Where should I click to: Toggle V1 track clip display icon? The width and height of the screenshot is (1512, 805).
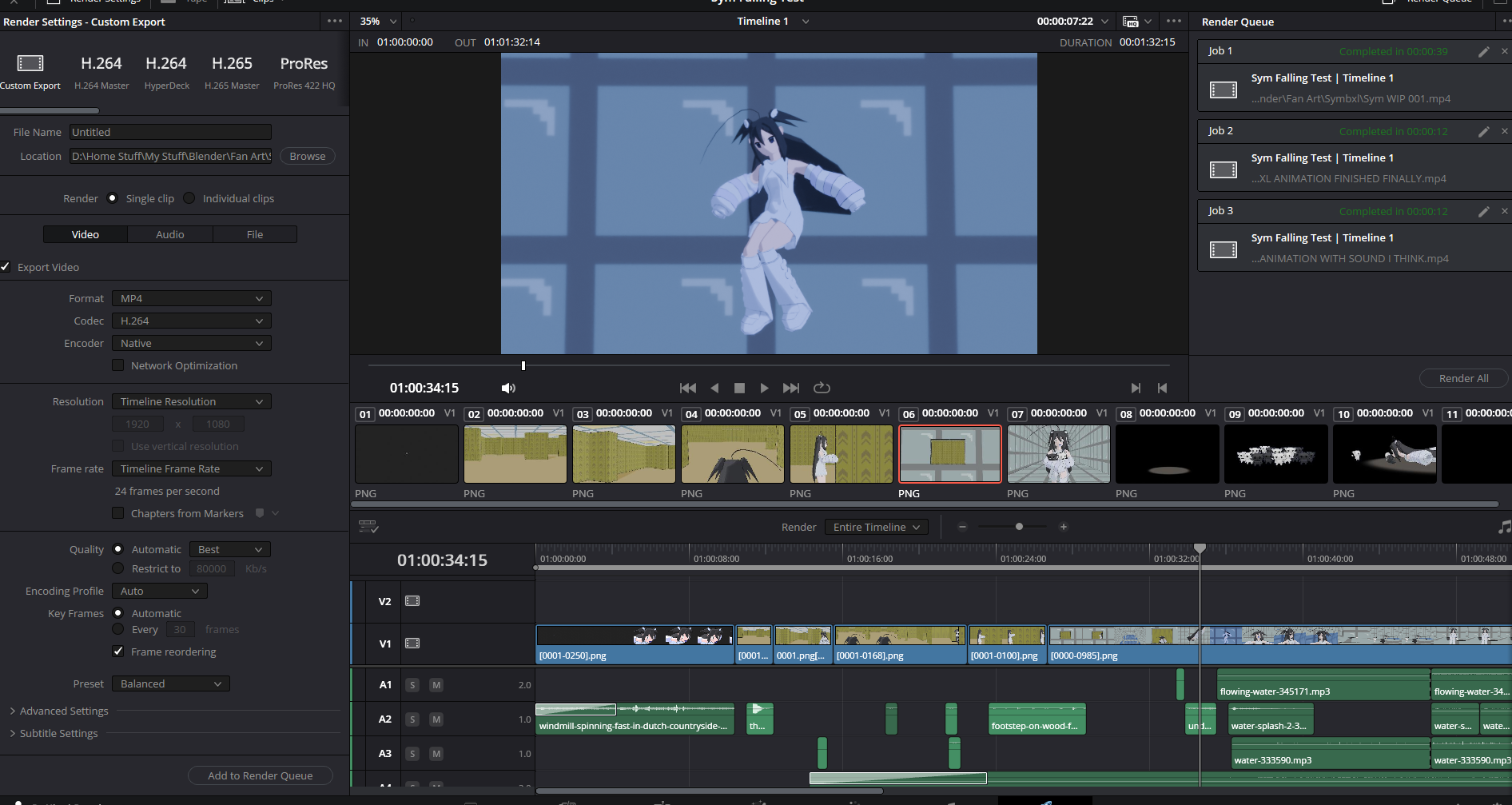pyautogui.click(x=412, y=644)
